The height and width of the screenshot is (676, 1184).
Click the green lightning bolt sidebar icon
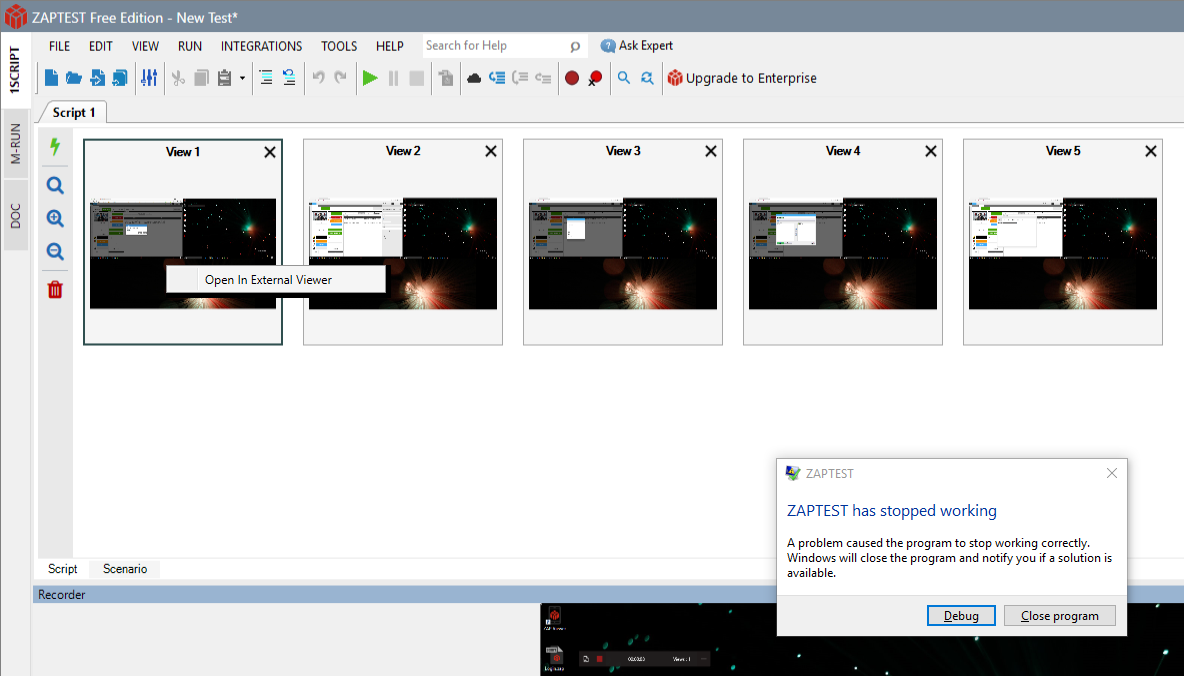click(55, 146)
